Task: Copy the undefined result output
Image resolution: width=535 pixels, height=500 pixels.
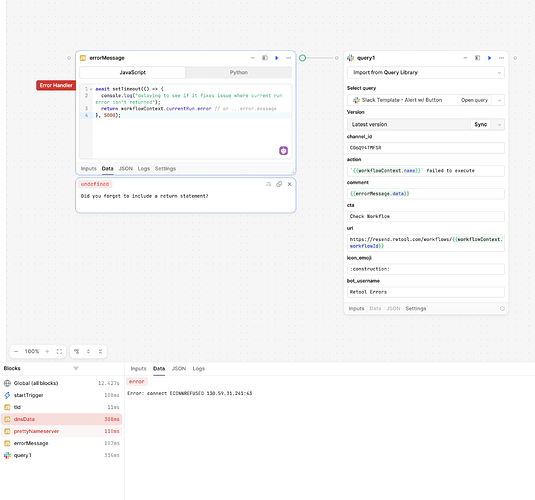Action: click(279, 184)
